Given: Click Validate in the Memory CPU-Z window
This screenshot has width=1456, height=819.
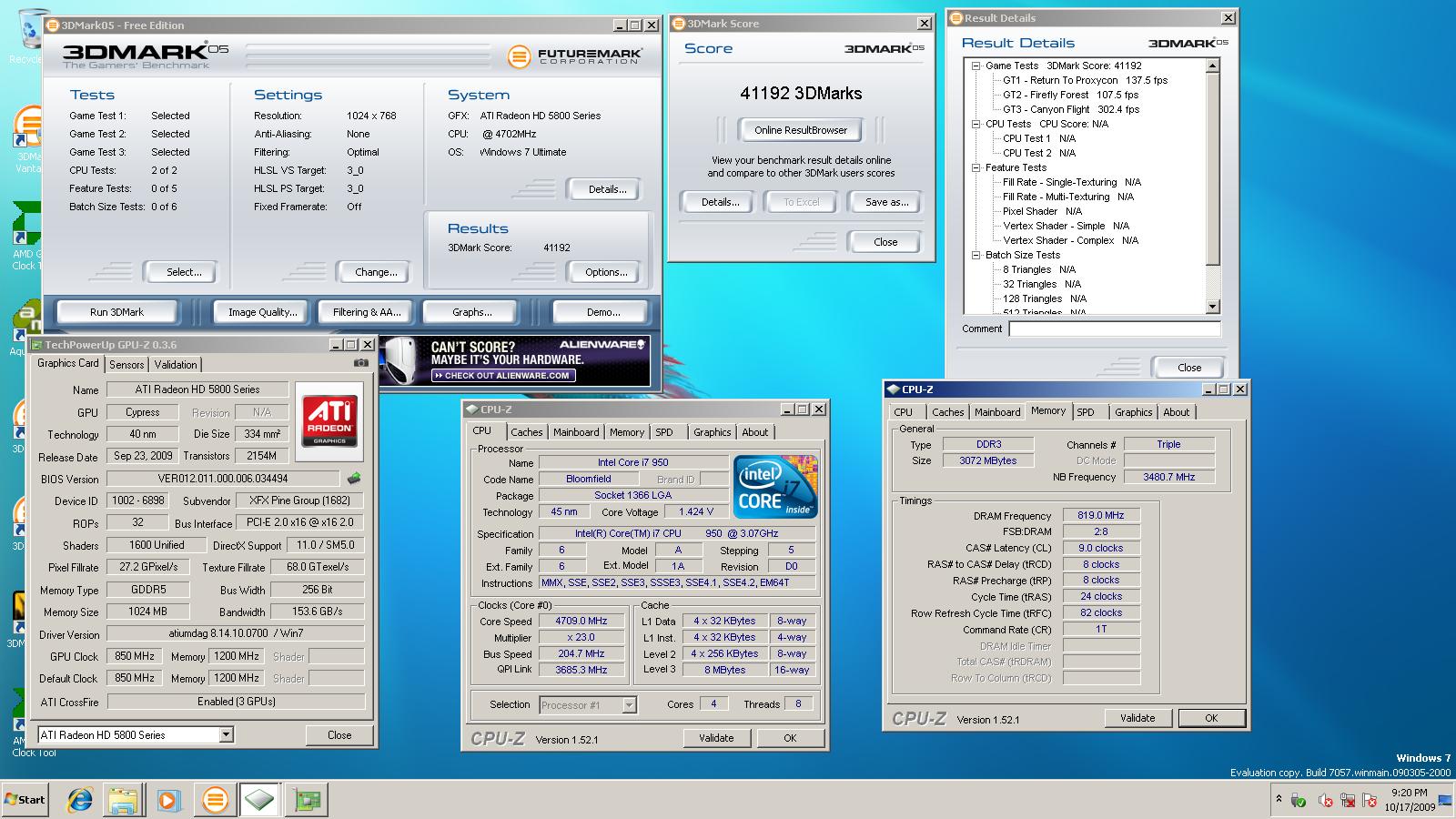Looking at the screenshot, I should click(1137, 718).
